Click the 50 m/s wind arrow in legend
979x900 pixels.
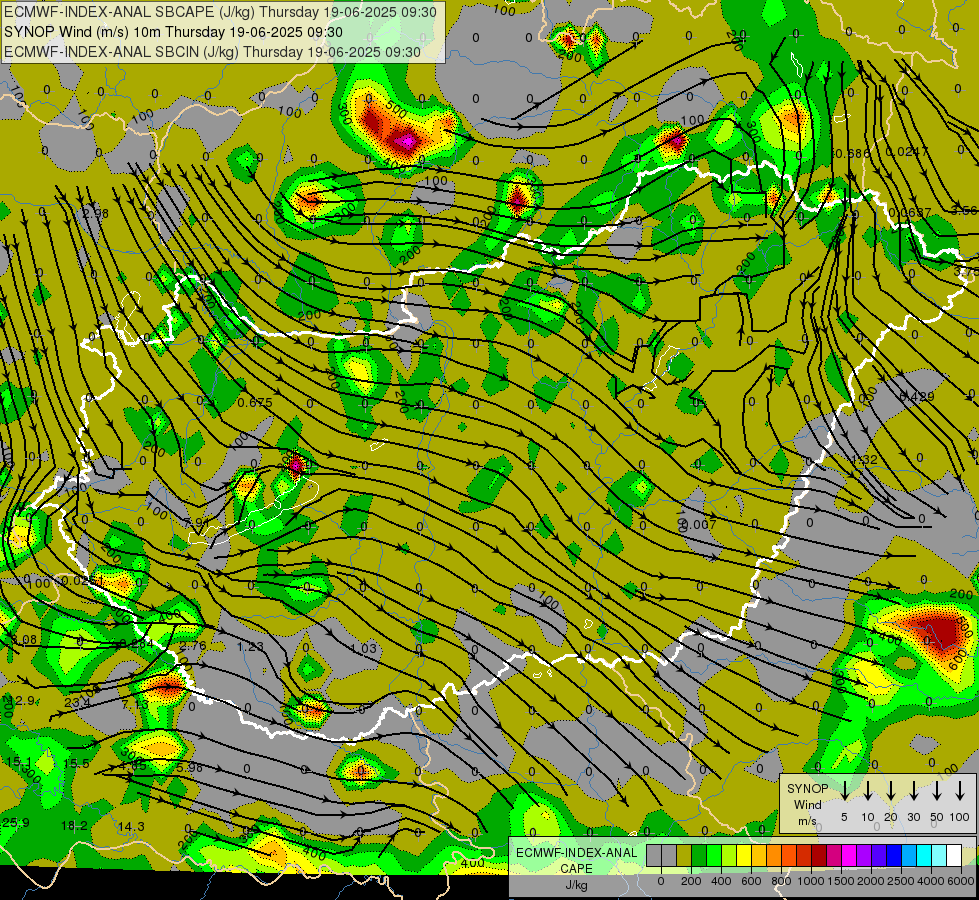click(x=937, y=790)
